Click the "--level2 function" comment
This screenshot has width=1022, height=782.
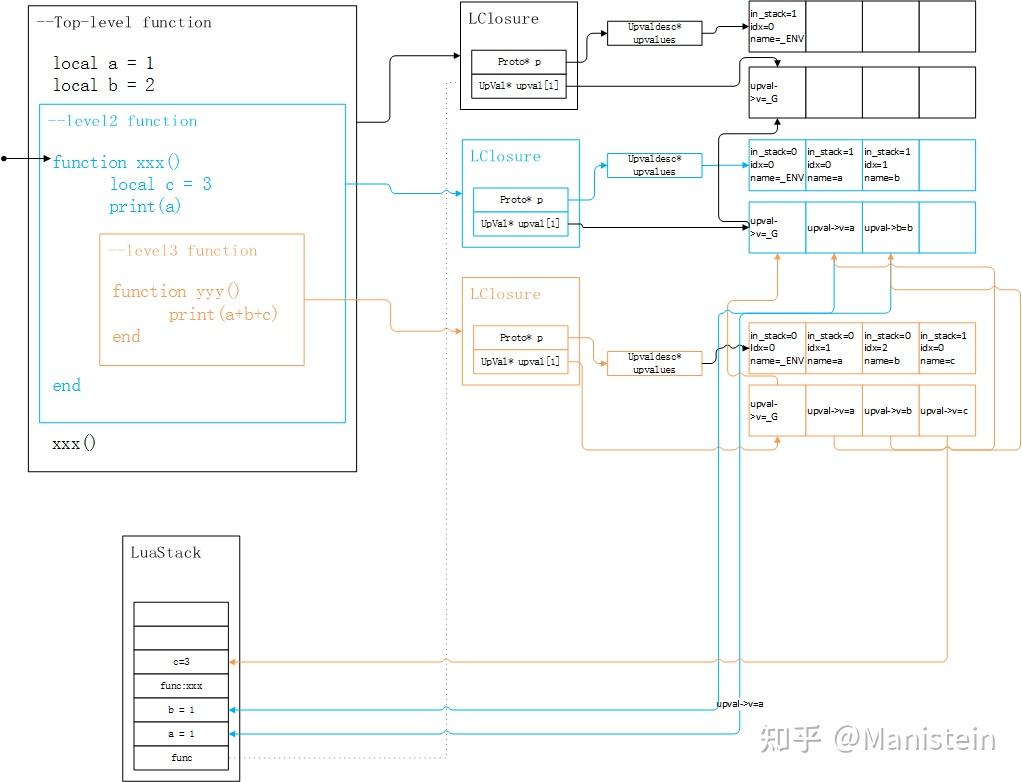point(122,121)
